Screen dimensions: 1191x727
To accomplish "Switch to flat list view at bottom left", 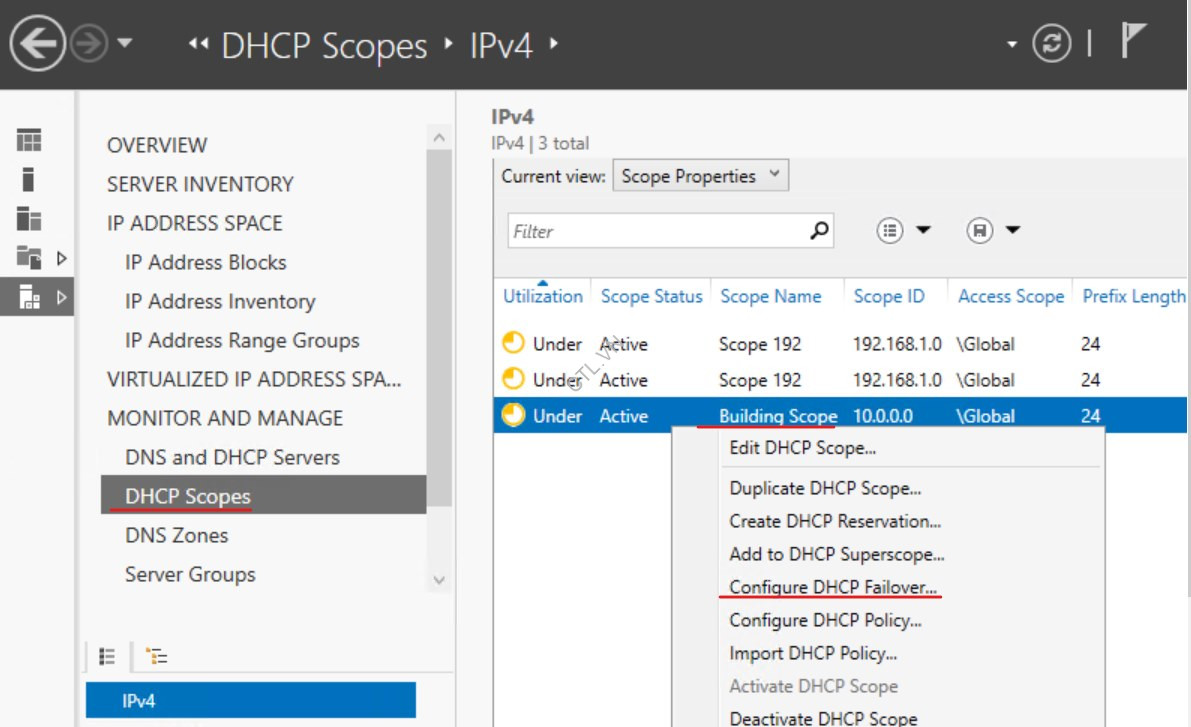I will pyautogui.click(x=107, y=656).
